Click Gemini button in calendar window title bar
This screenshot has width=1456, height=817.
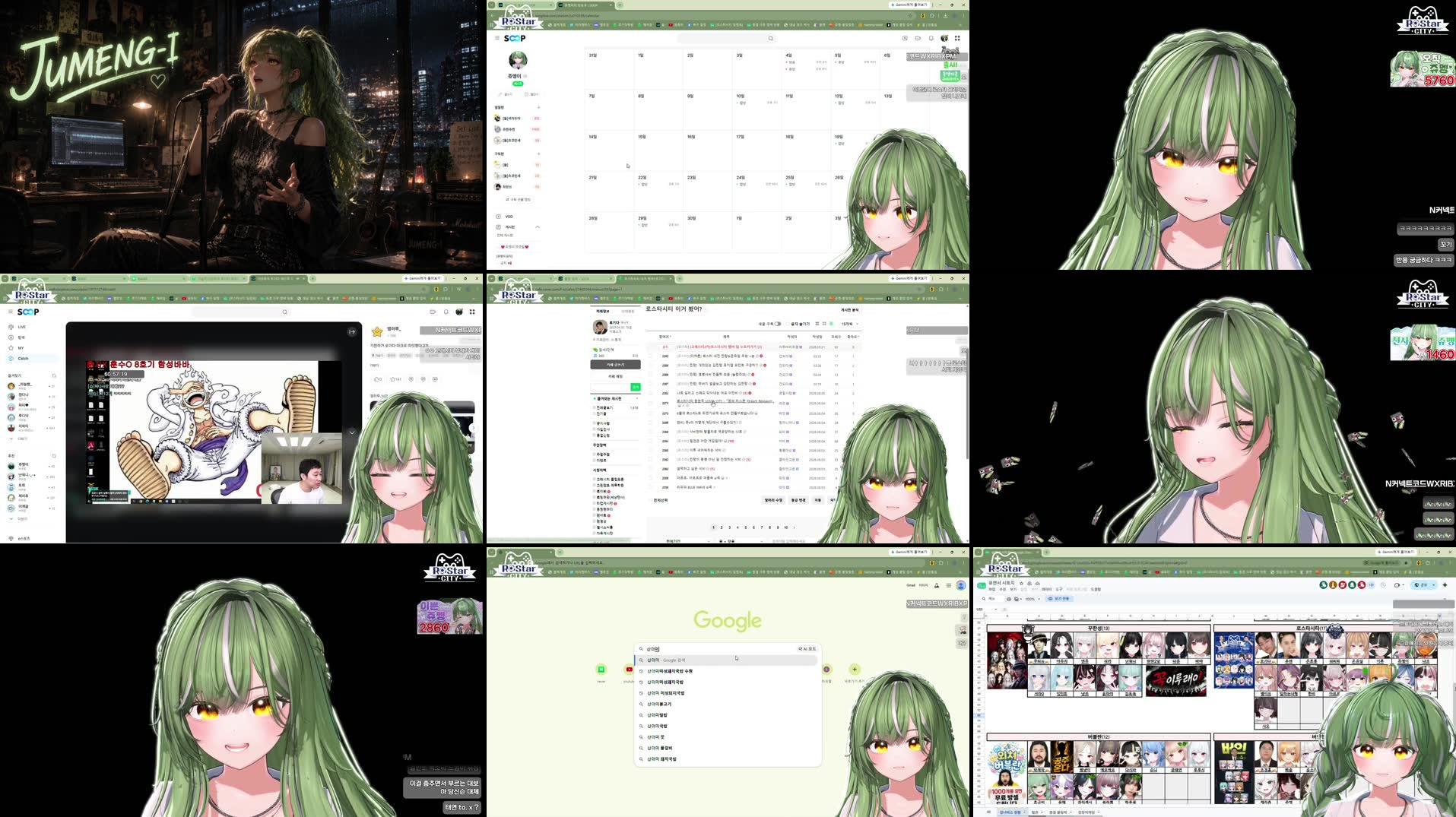coord(911,5)
